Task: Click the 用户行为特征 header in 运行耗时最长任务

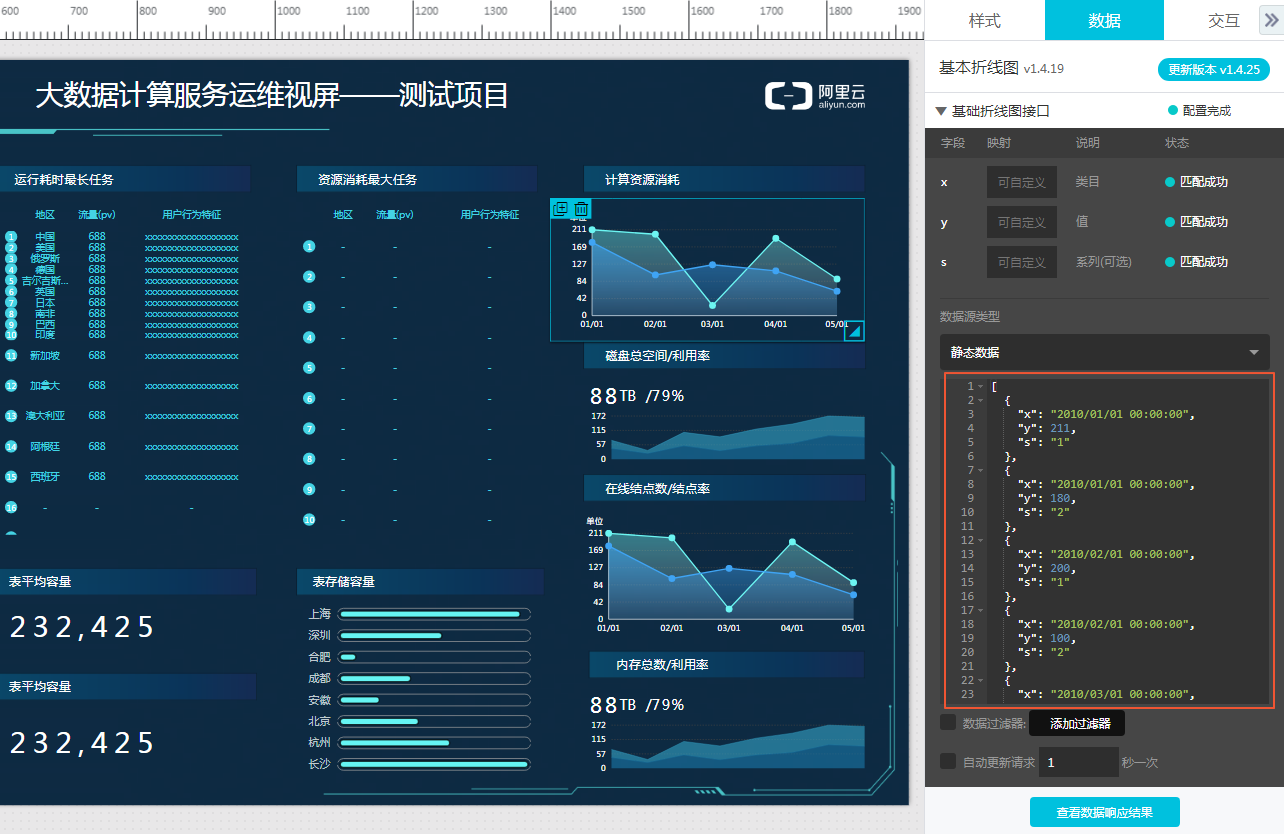Action: (x=192, y=215)
